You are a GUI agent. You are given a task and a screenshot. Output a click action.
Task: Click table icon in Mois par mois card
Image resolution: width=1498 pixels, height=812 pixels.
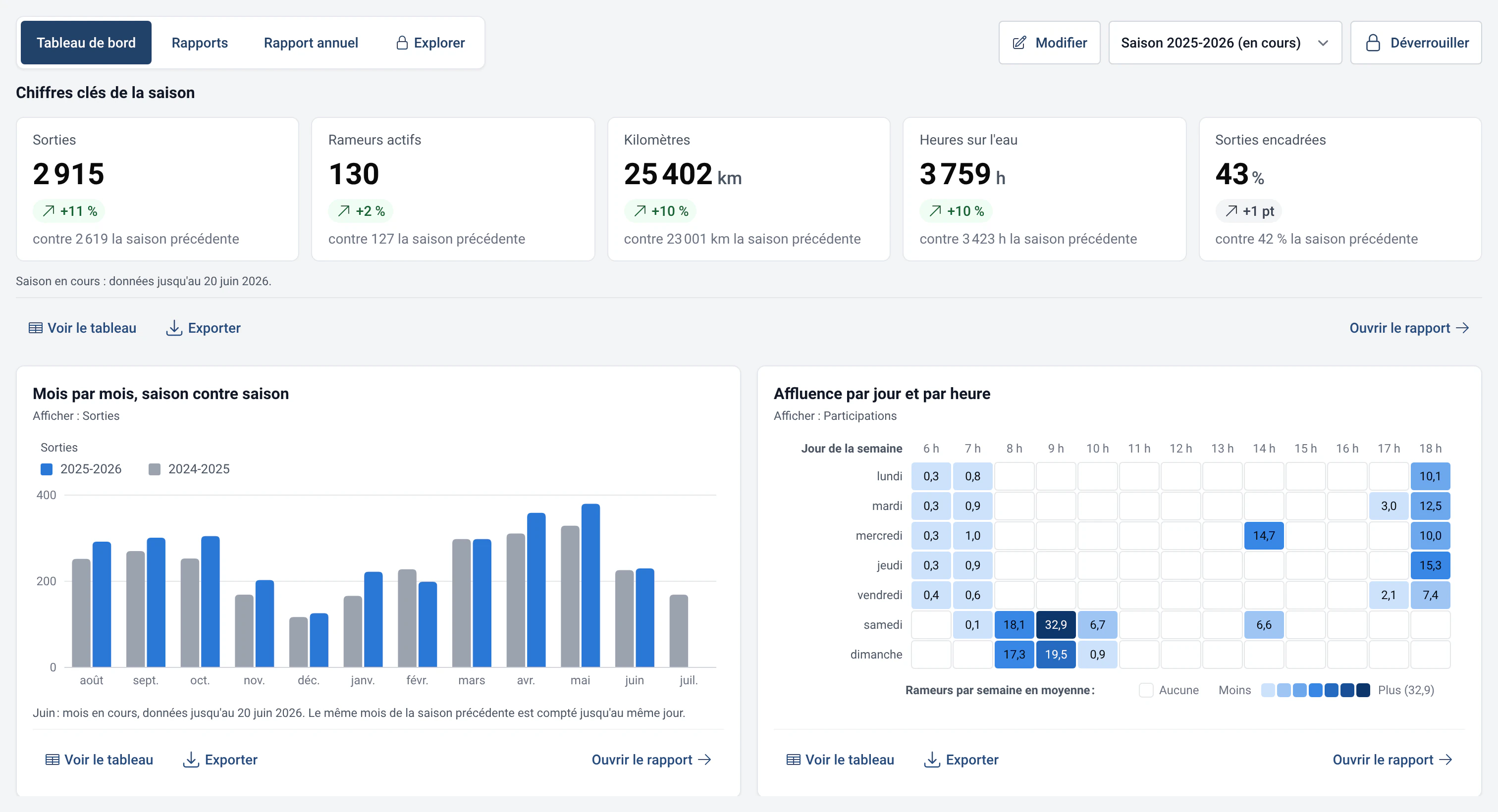pyautogui.click(x=53, y=760)
